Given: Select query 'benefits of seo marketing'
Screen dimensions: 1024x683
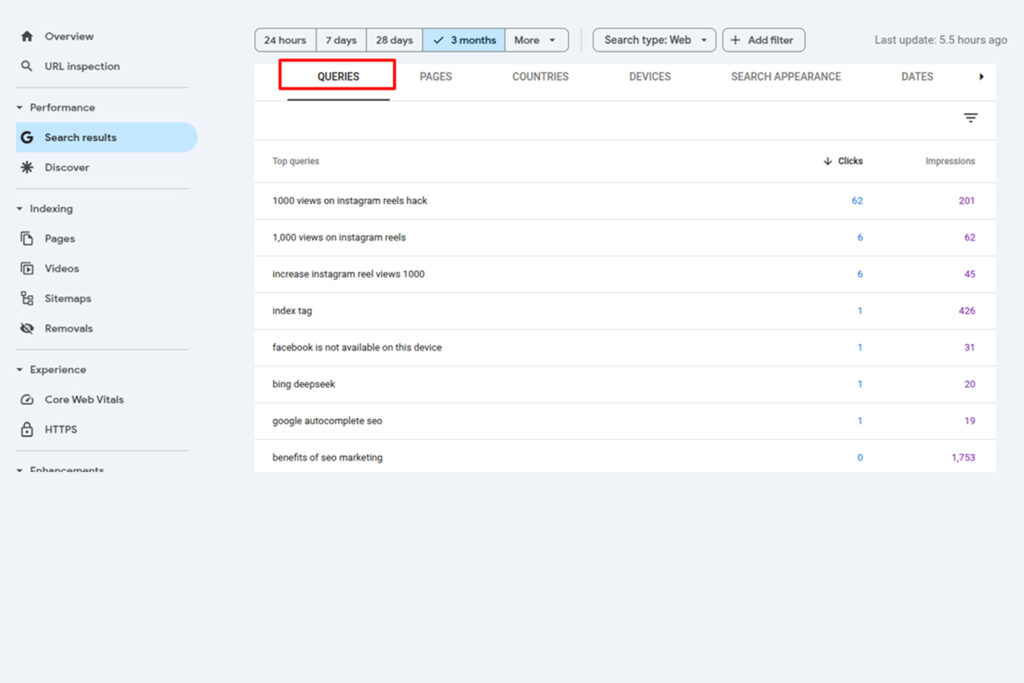Looking at the screenshot, I should pyautogui.click(x=327, y=457).
